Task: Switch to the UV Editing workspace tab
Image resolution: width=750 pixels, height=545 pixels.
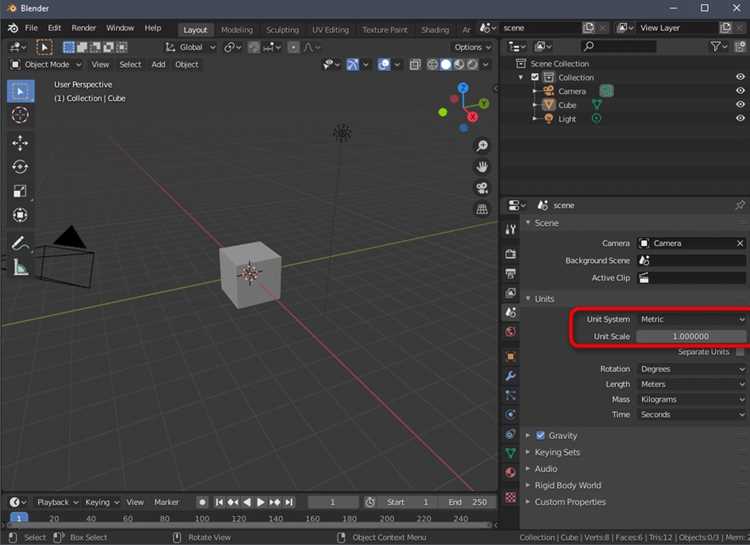Action: 331,30
